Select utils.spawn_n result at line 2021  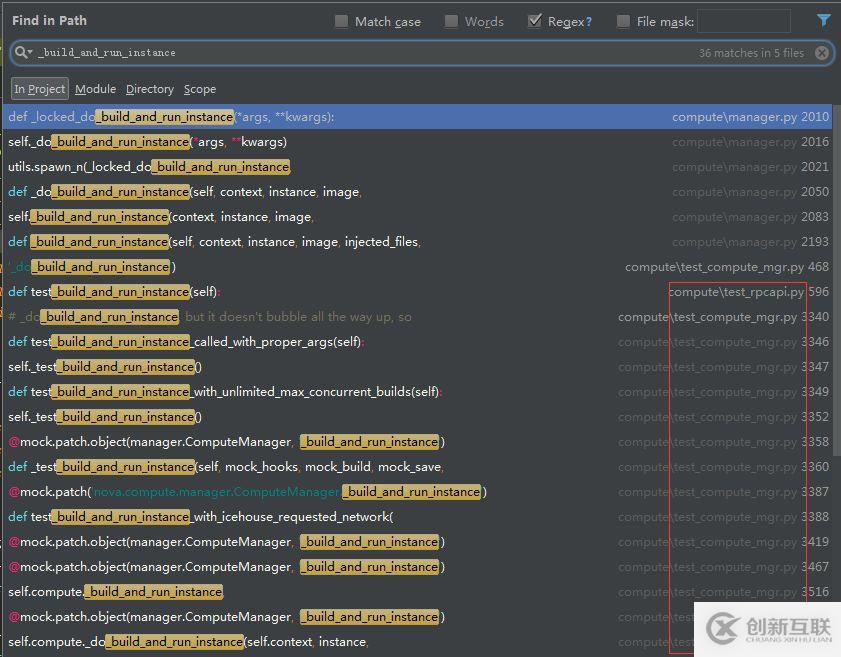tap(400, 167)
